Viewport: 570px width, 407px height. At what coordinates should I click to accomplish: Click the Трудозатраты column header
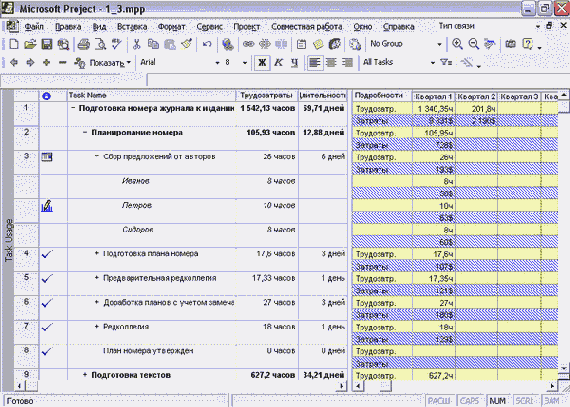pyautogui.click(x=267, y=96)
